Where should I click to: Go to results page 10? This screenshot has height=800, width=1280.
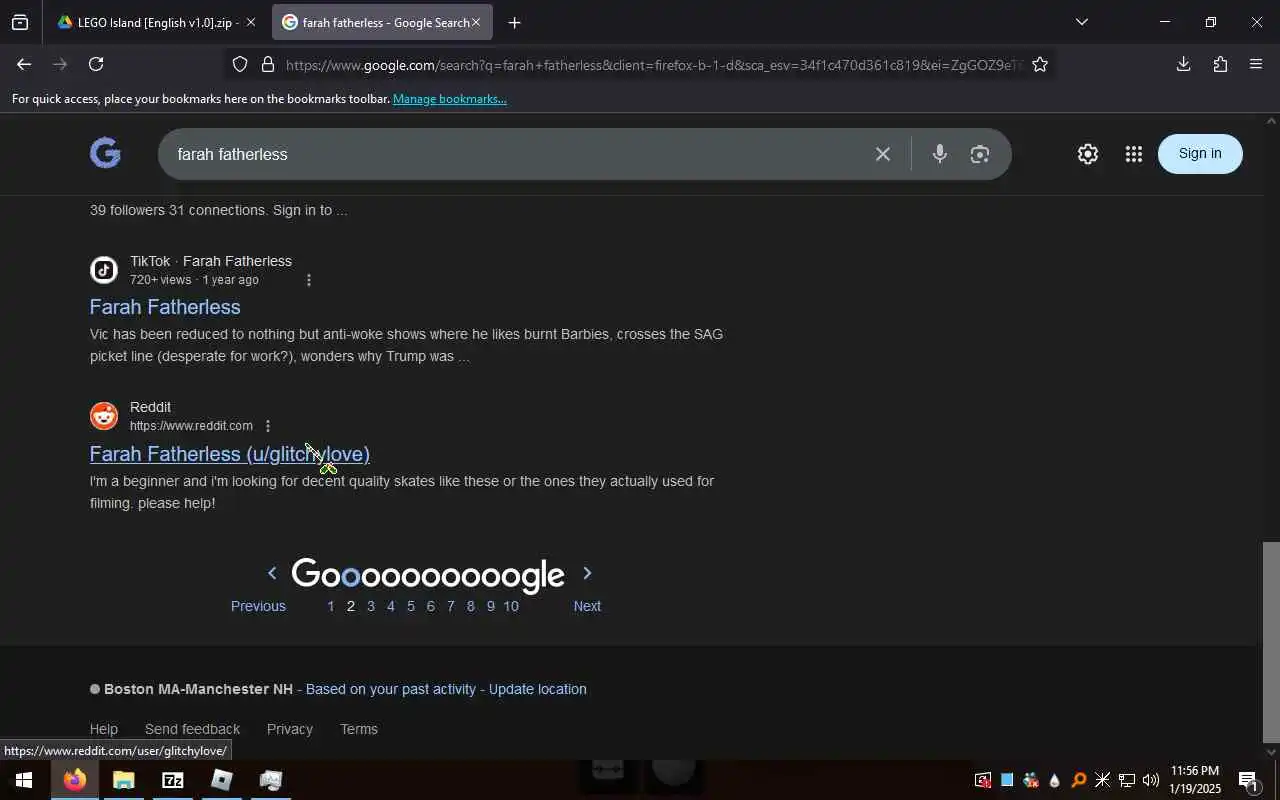tap(511, 606)
